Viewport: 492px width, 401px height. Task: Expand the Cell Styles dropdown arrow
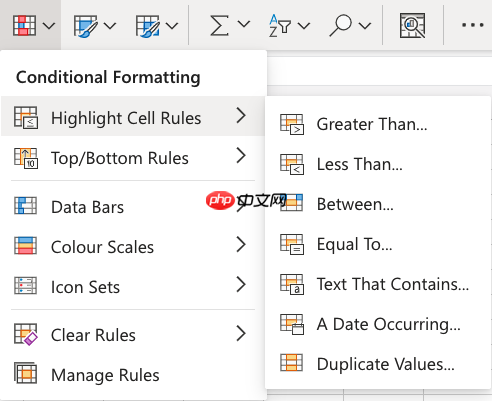(172, 25)
